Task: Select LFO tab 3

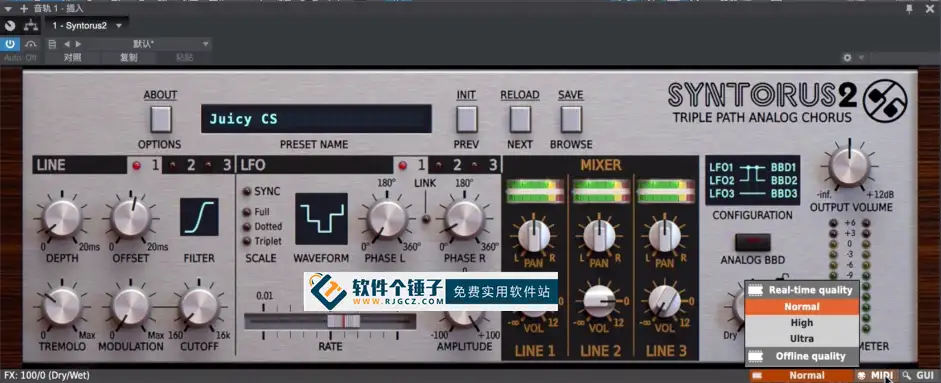Action: click(484, 165)
